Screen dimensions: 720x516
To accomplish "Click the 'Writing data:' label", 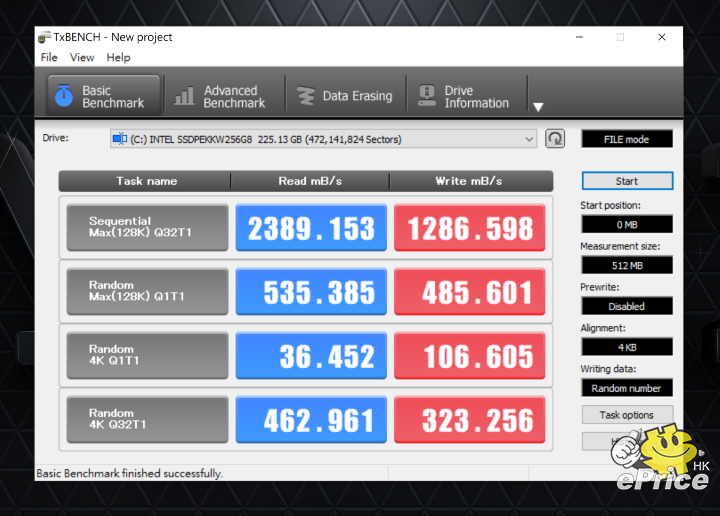I will tap(608, 369).
